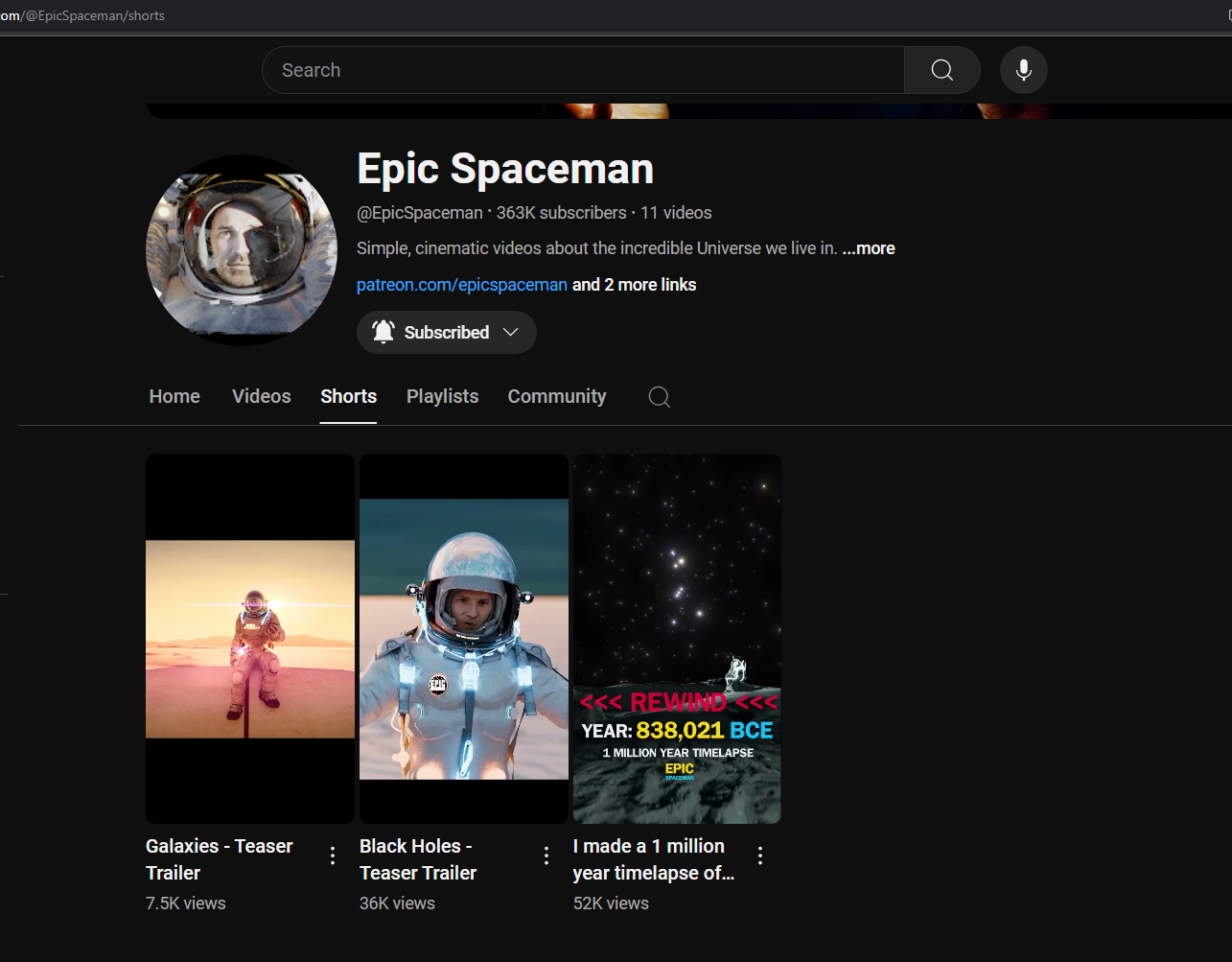1232x962 pixels.
Task: Click the Search input field
Action: coord(583,70)
